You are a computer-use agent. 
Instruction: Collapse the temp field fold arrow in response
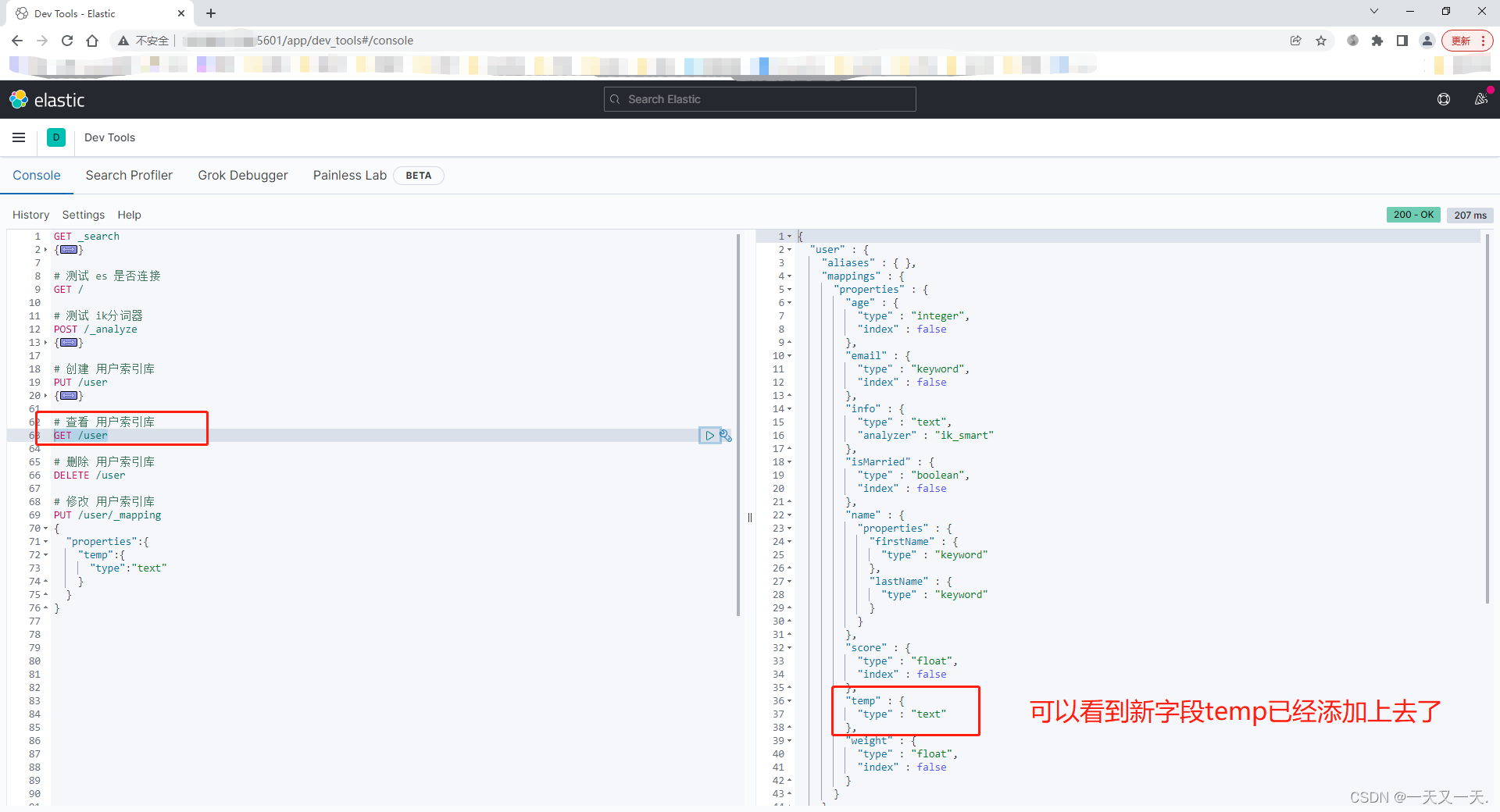[788, 700]
